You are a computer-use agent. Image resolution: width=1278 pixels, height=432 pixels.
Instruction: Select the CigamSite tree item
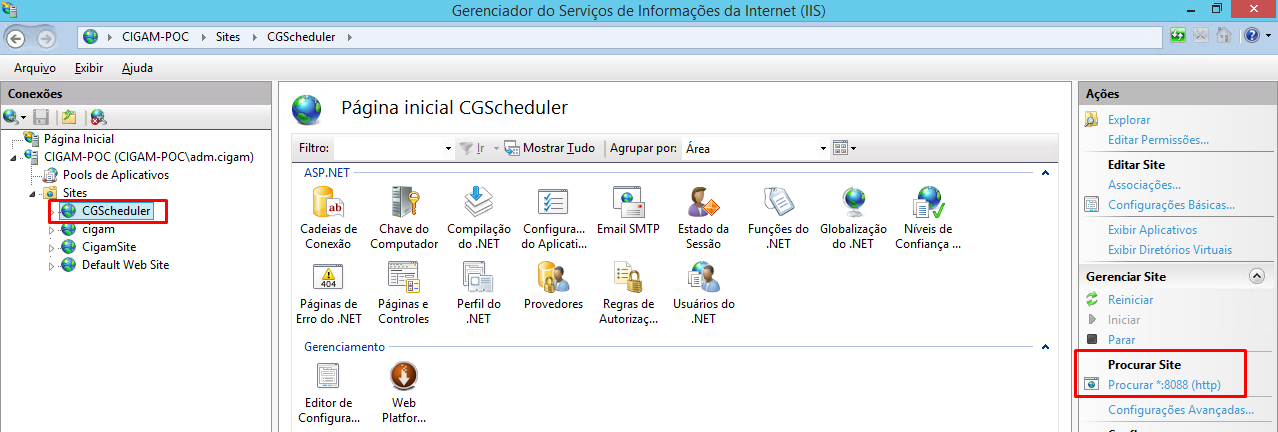click(109, 247)
